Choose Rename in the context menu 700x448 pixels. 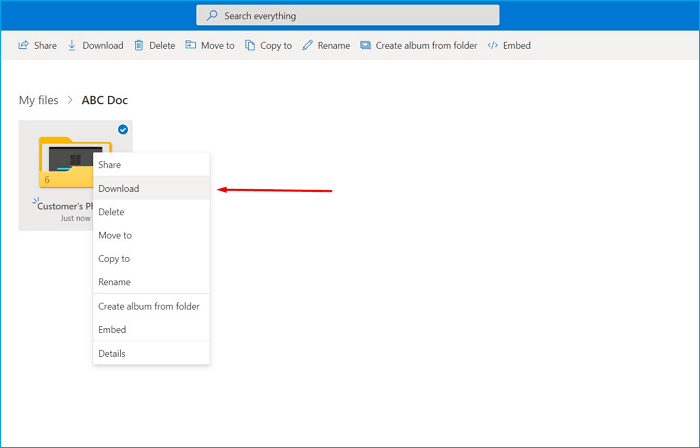coord(114,282)
